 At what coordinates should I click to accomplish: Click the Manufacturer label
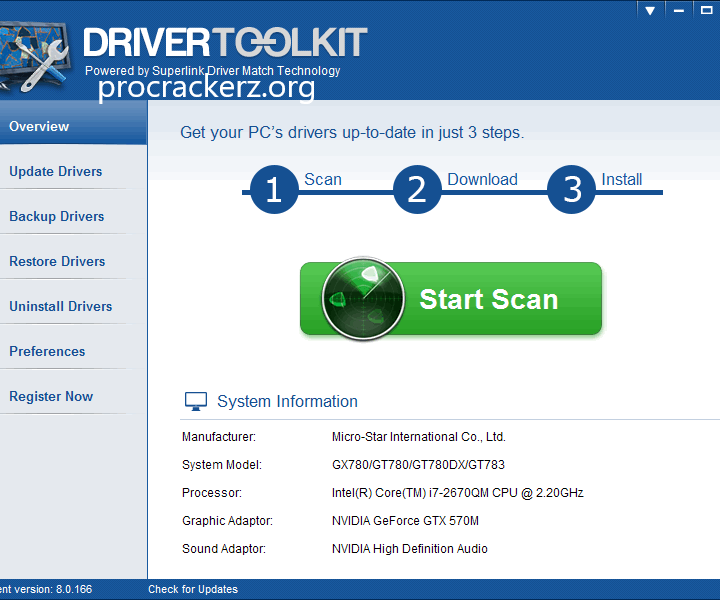click(x=219, y=437)
